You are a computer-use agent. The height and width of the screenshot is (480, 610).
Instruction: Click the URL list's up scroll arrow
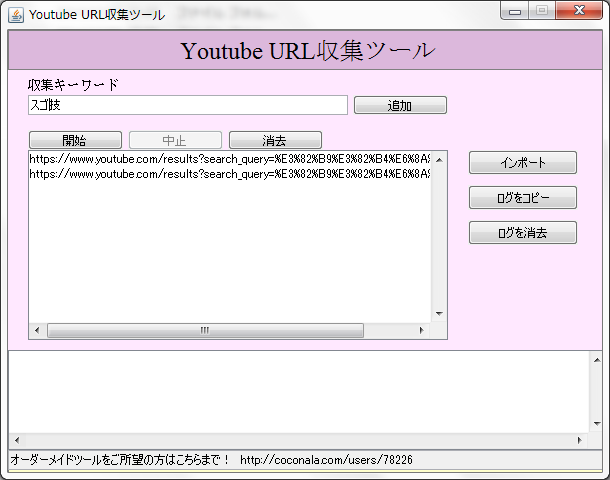tap(439, 160)
